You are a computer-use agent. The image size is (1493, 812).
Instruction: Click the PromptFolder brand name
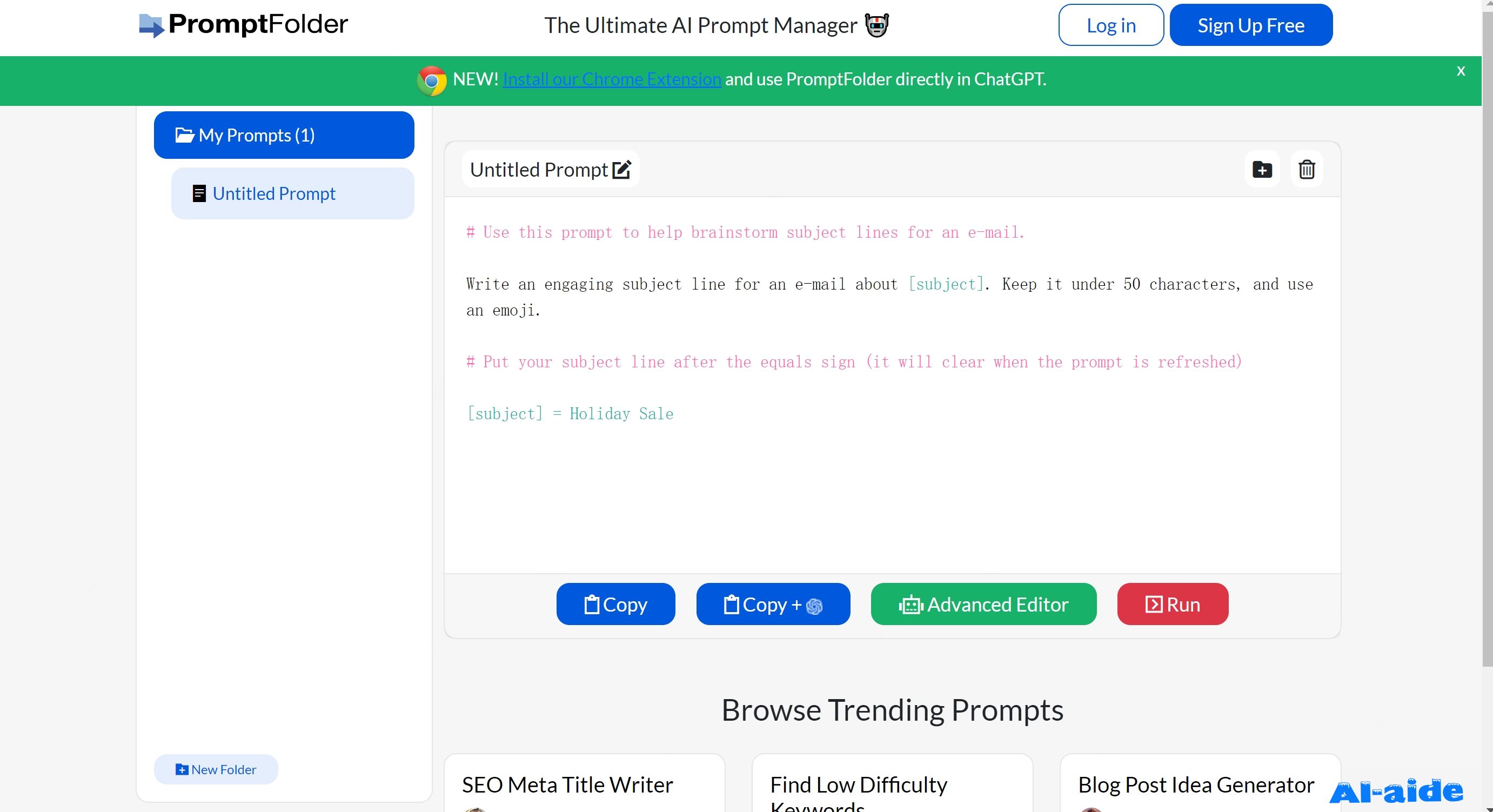coord(258,24)
